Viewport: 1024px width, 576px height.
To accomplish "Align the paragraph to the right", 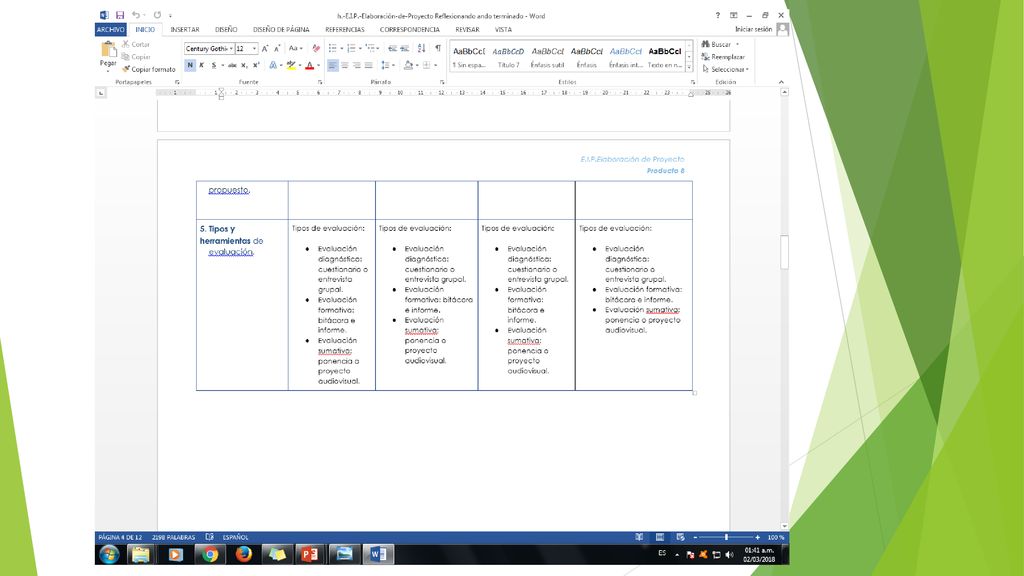I will pos(357,65).
